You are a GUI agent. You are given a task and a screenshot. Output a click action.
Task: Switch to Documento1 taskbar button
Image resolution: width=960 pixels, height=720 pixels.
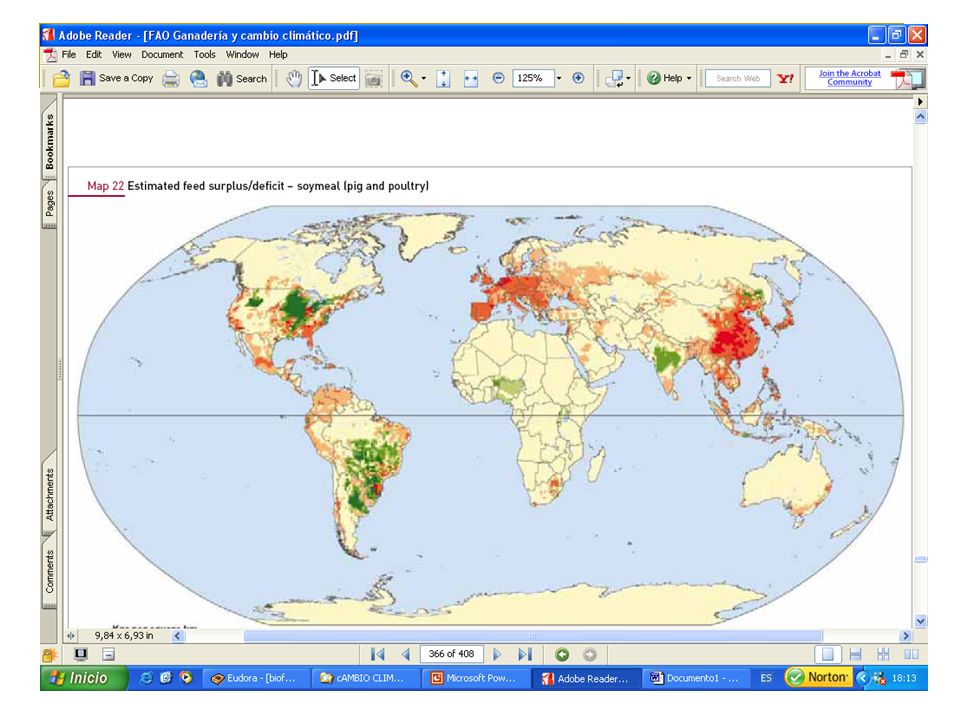pos(696,678)
